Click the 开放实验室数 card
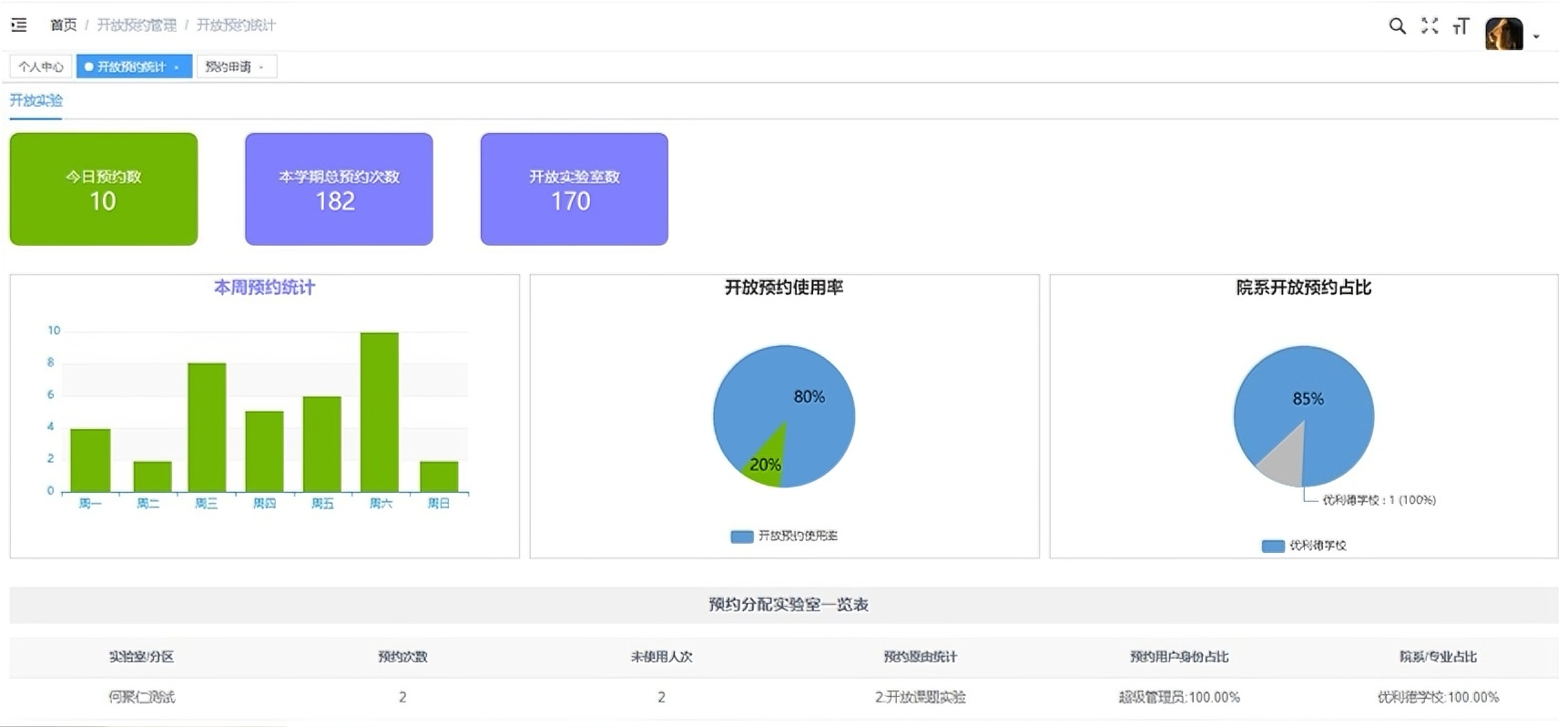1568x727 pixels. (574, 189)
